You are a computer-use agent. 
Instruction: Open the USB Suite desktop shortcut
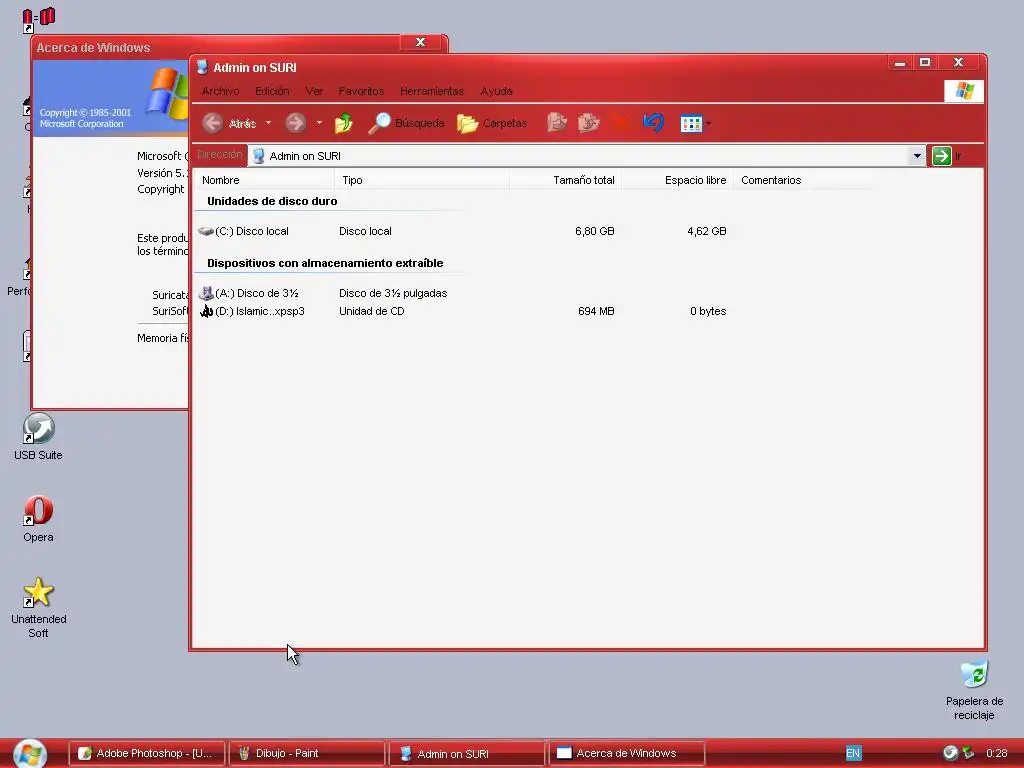pos(39,437)
